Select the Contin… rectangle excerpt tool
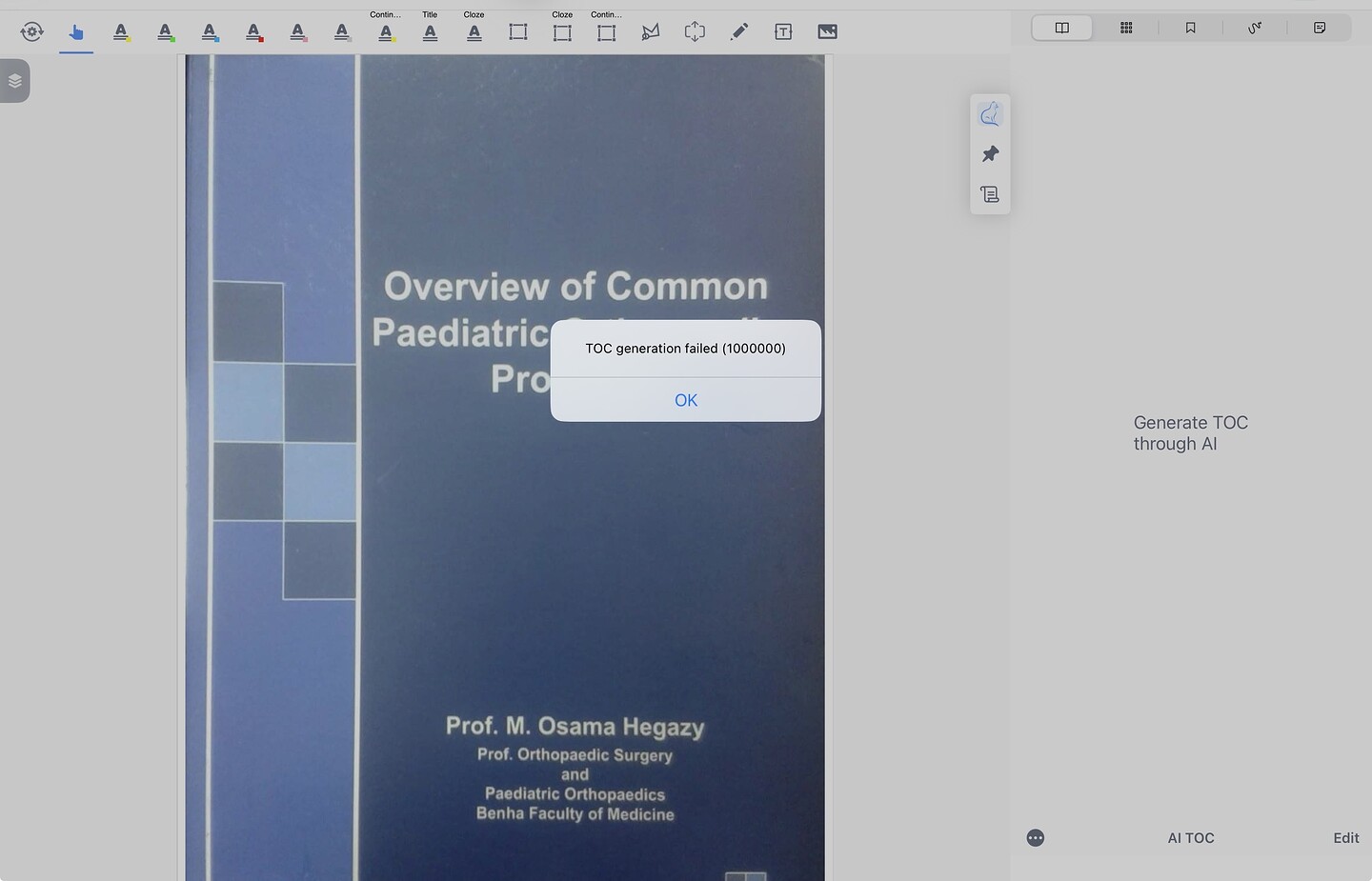The height and width of the screenshot is (881, 1372). coord(606,31)
